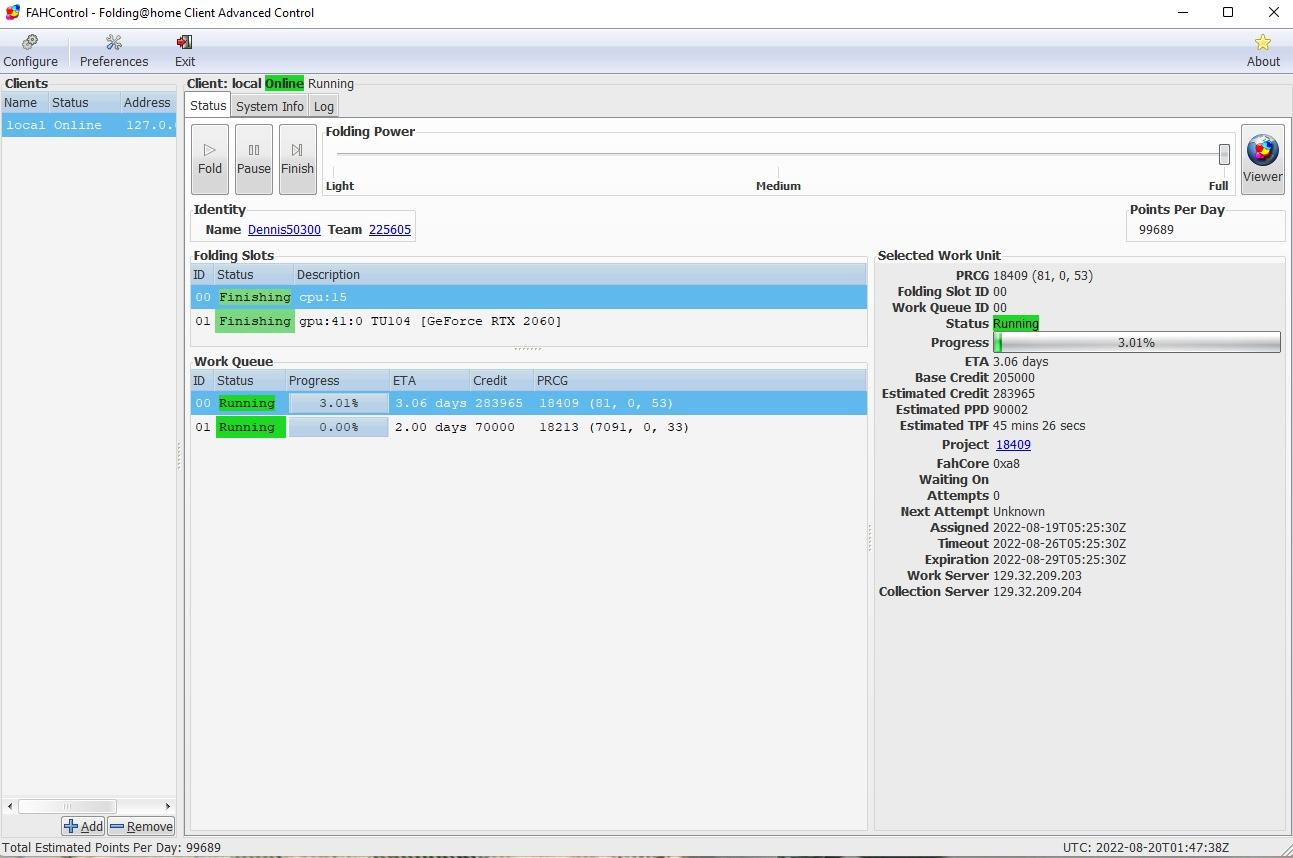The width and height of the screenshot is (1293, 858).
Task: Pause folding with the Pause button
Action: coord(254,159)
